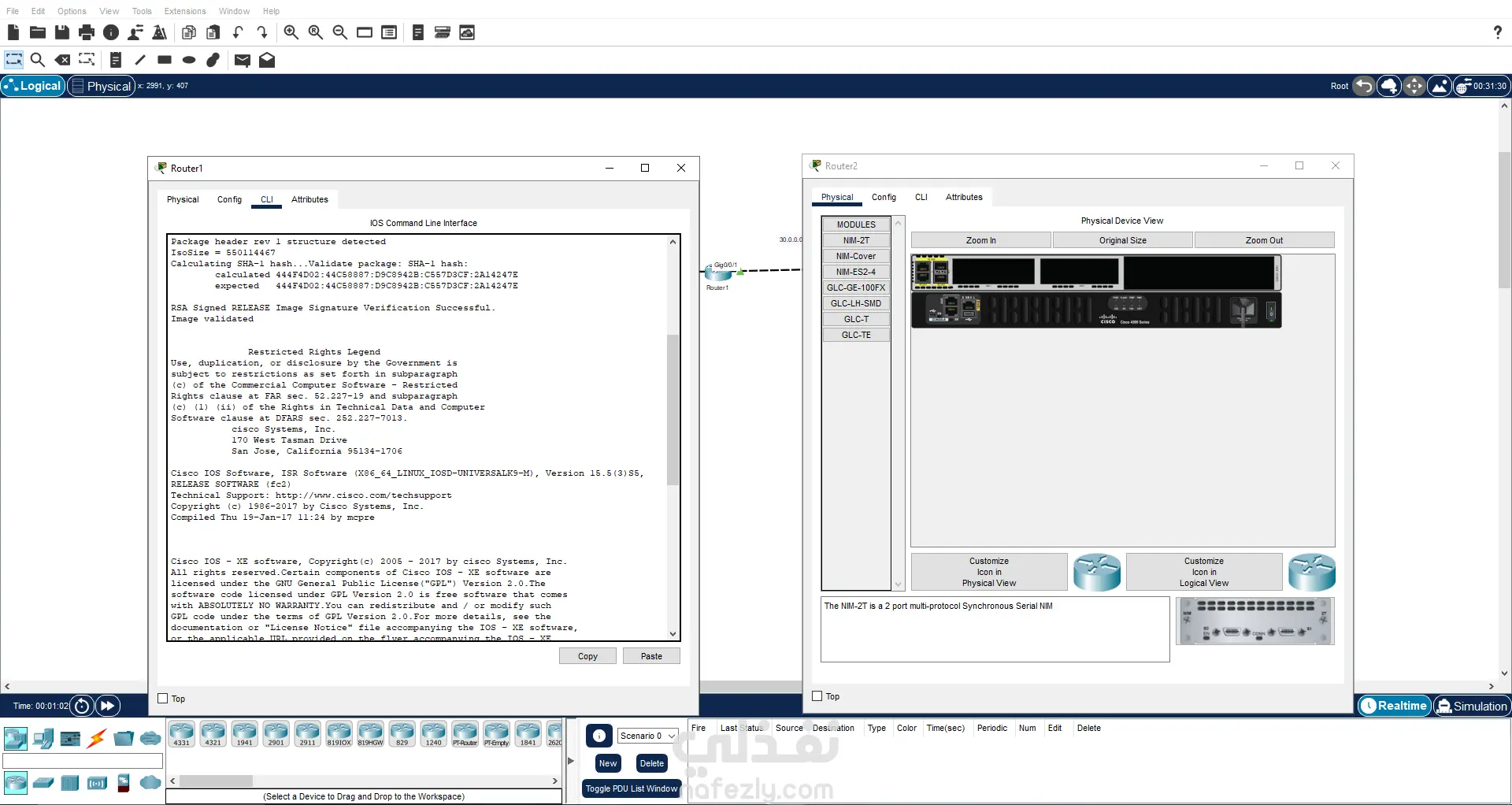Select the GLC-LH-SMD module

click(856, 303)
